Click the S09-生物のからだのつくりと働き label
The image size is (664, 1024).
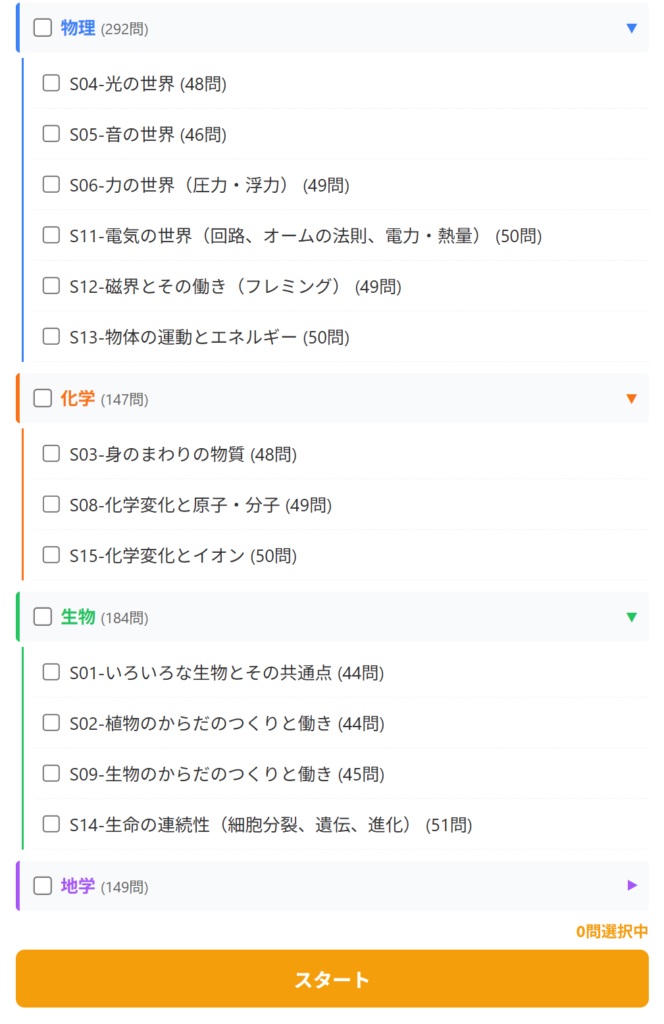pos(227,774)
